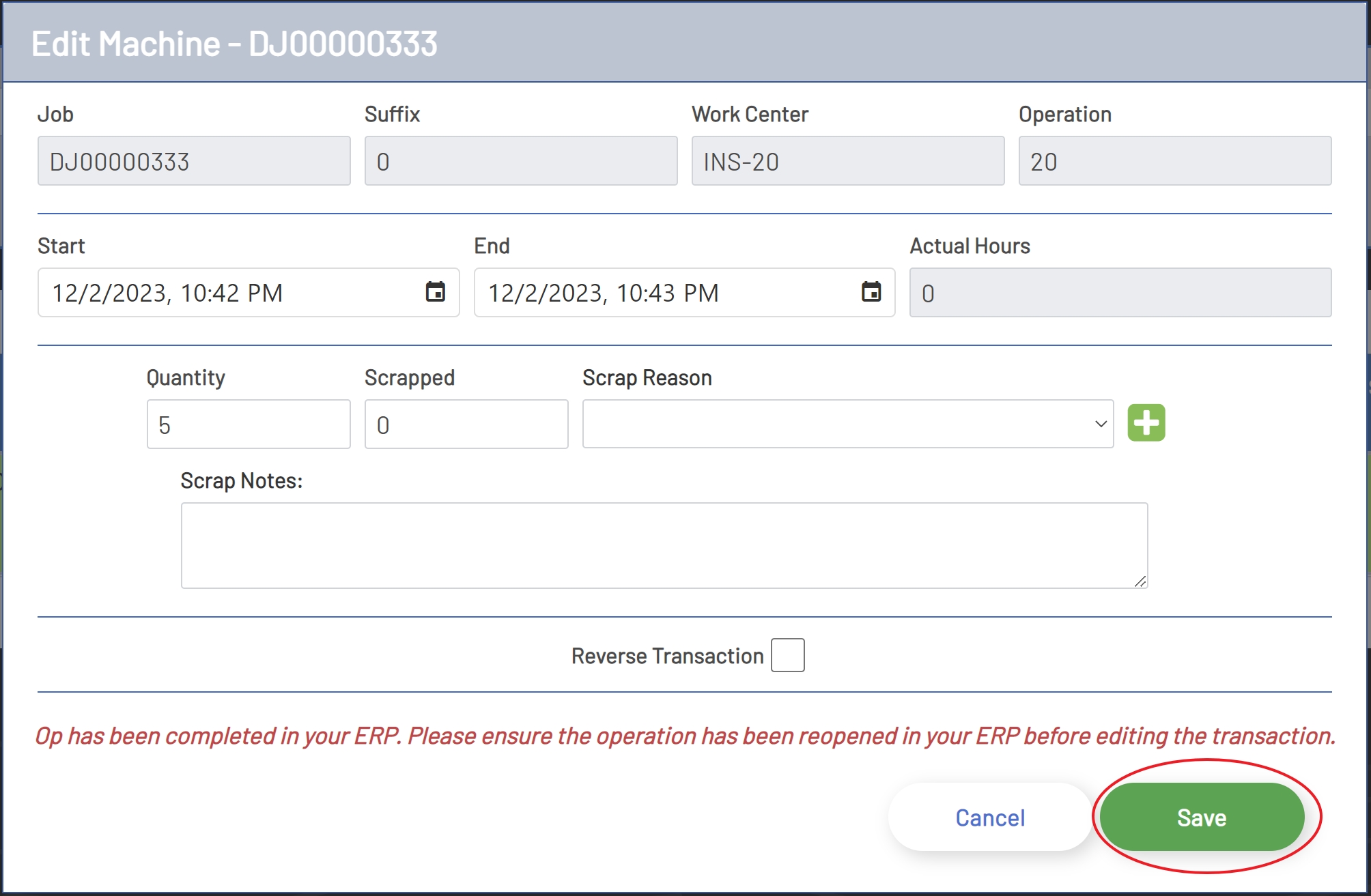Enable the Reverse Transaction checkbox

click(787, 655)
